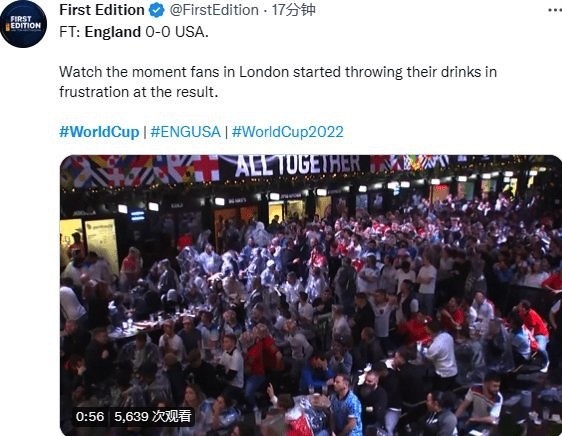Click the ALL TOGETHER banner in video
Screen dimensions: 562x436
coord(297,166)
